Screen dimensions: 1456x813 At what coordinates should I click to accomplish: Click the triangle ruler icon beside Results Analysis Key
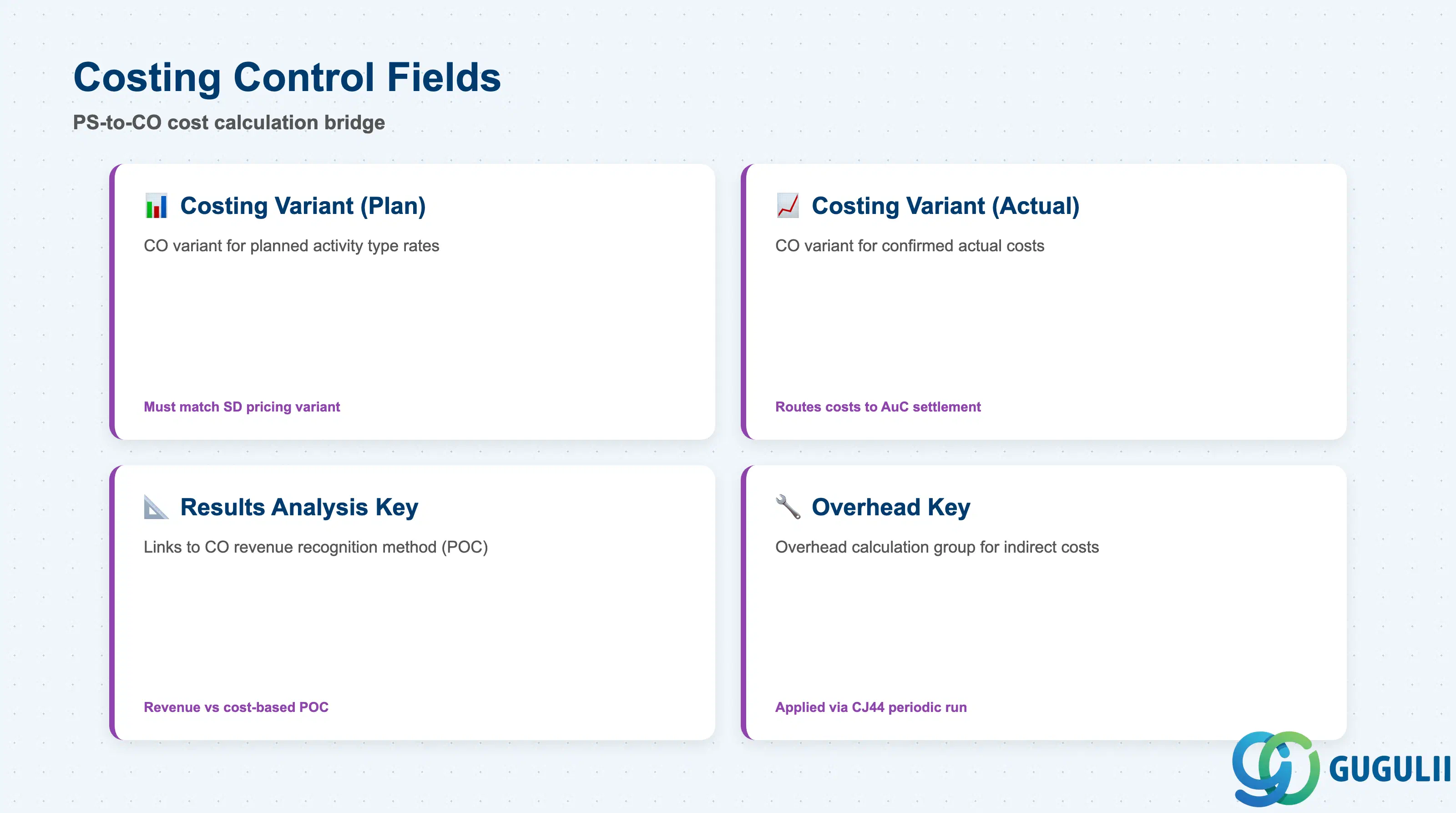click(x=156, y=507)
